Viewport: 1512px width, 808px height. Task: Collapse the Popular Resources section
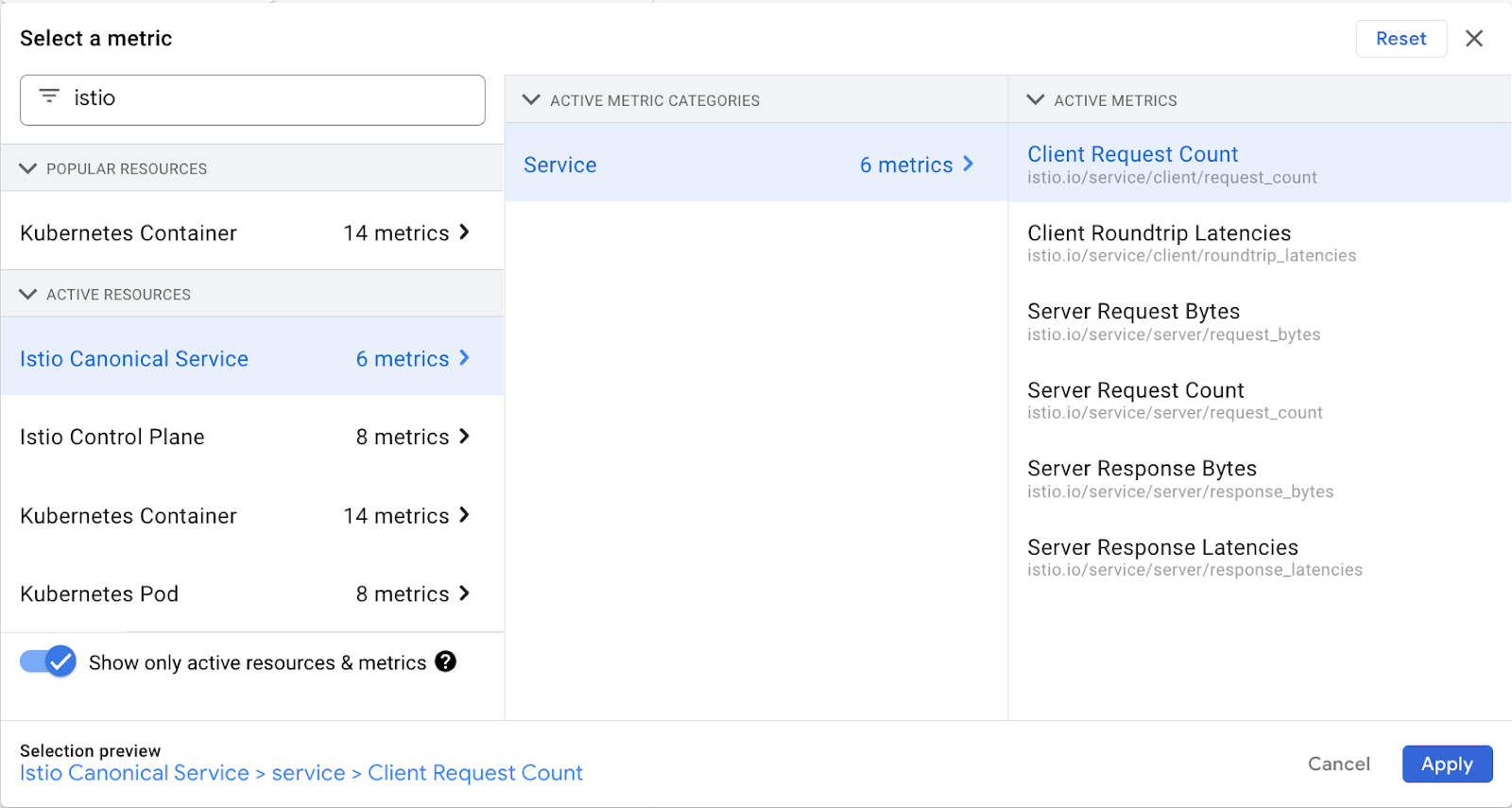[x=28, y=168]
